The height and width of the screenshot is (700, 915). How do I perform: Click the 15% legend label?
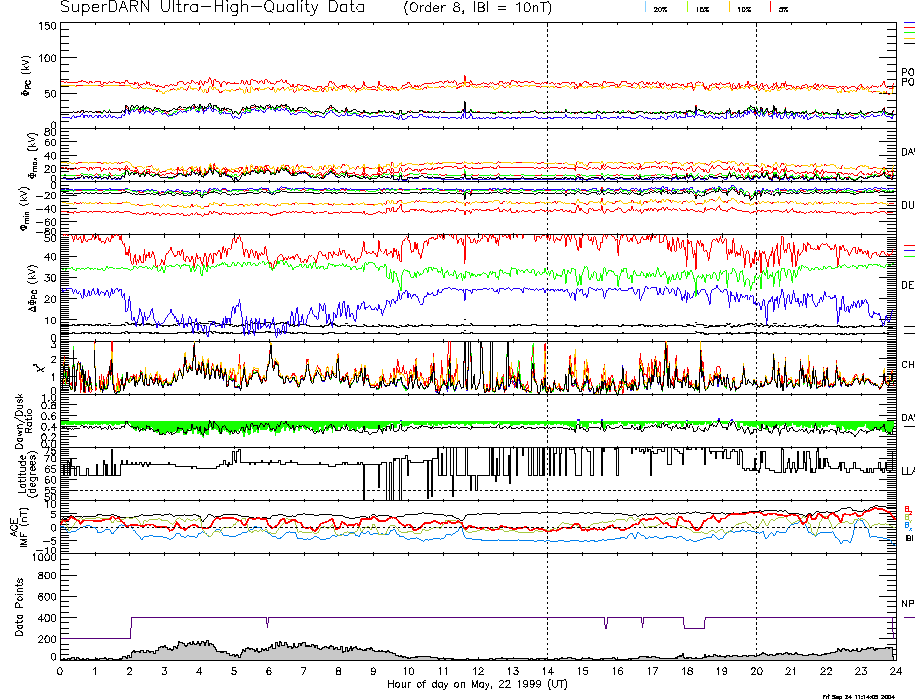pyautogui.click(x=702, y=8)
